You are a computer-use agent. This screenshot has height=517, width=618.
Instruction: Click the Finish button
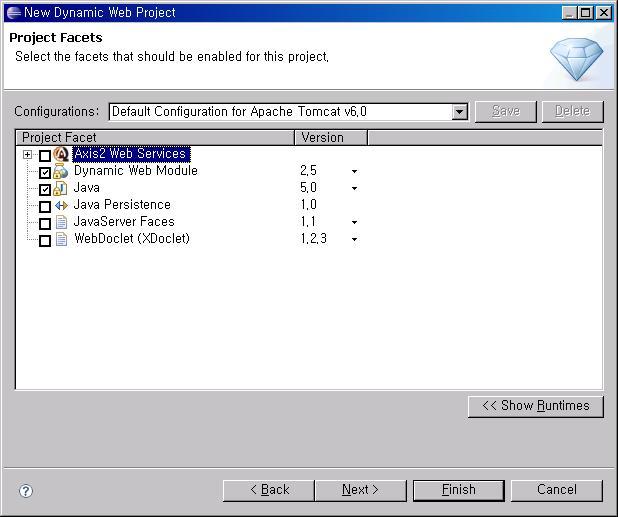(x=459, y=490)
